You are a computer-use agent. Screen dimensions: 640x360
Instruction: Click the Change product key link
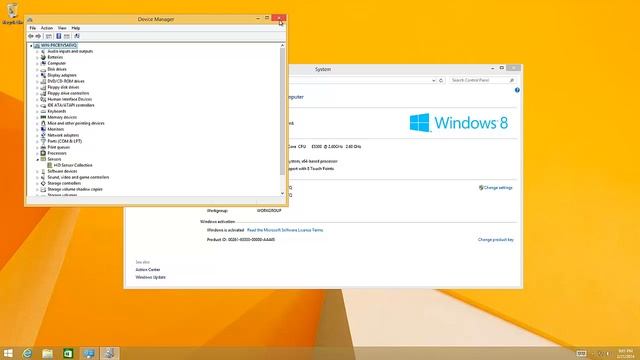pos(496,240)
